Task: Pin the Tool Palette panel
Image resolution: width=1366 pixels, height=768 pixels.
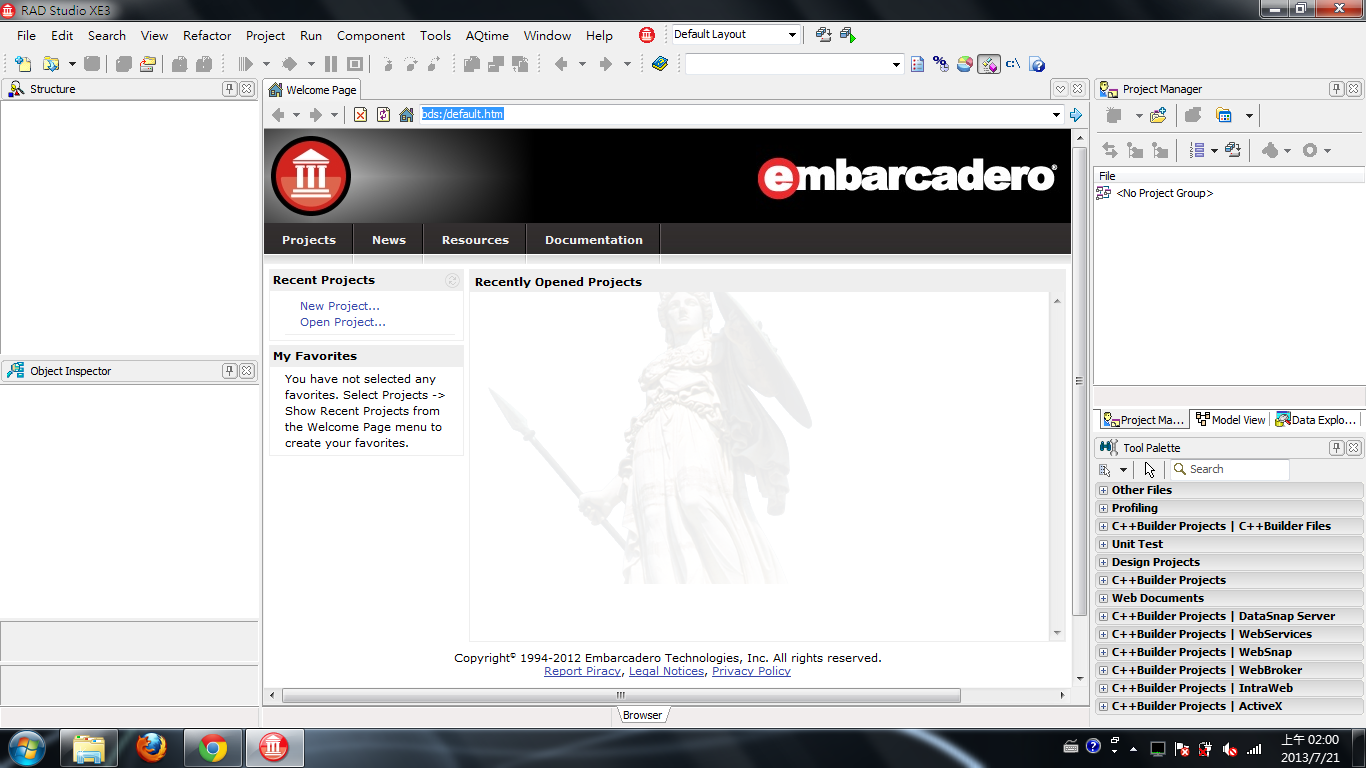Action: coord(1336,448)
